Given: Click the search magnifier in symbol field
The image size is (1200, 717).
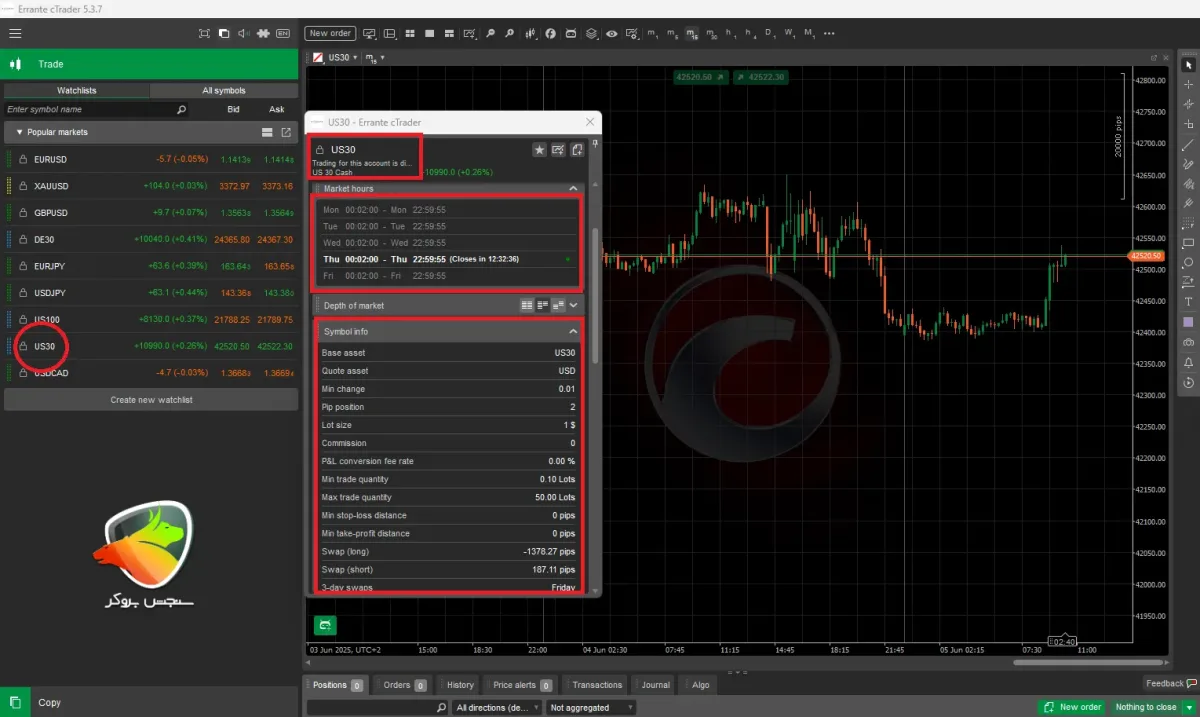Looking at the screenshot, I should pyautogui.click(x=181, y=109).
